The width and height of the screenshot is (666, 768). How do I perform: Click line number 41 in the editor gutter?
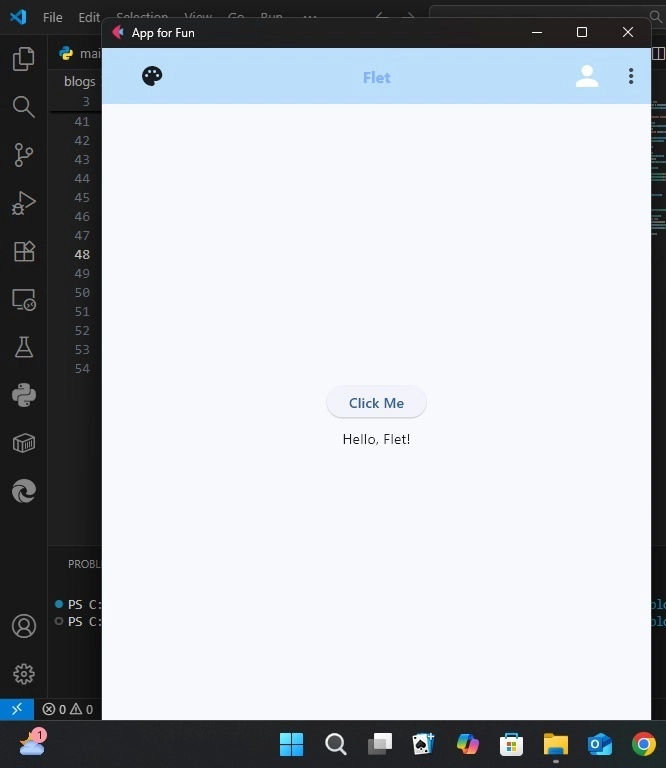82,122
